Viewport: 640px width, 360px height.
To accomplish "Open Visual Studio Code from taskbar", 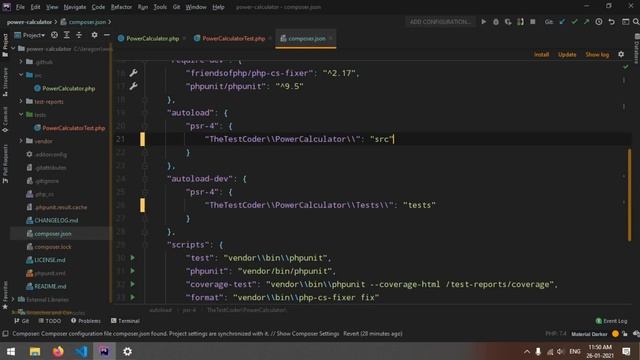I will click(81, 351).
